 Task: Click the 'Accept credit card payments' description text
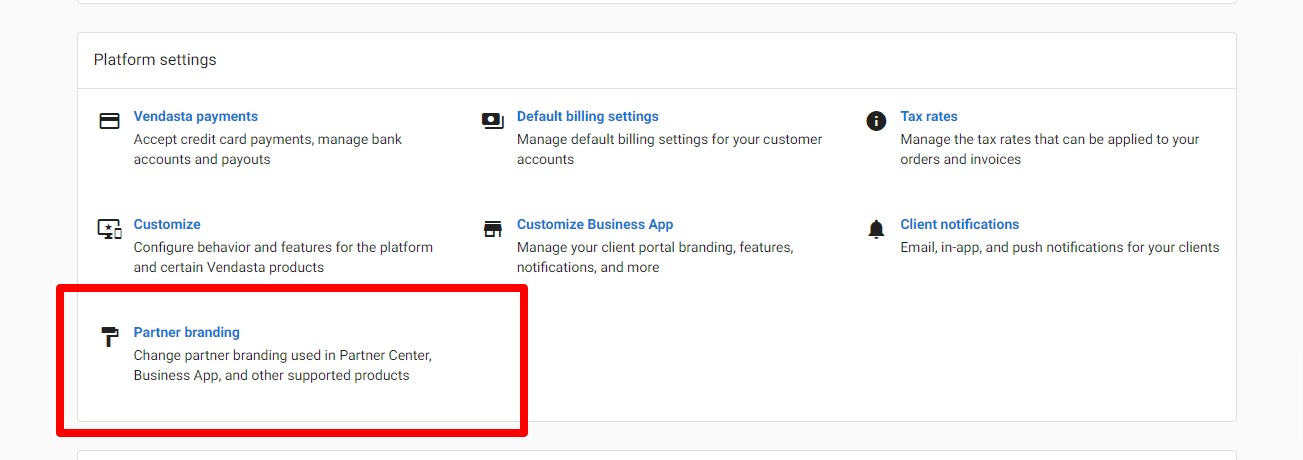[x=268, y=149]
